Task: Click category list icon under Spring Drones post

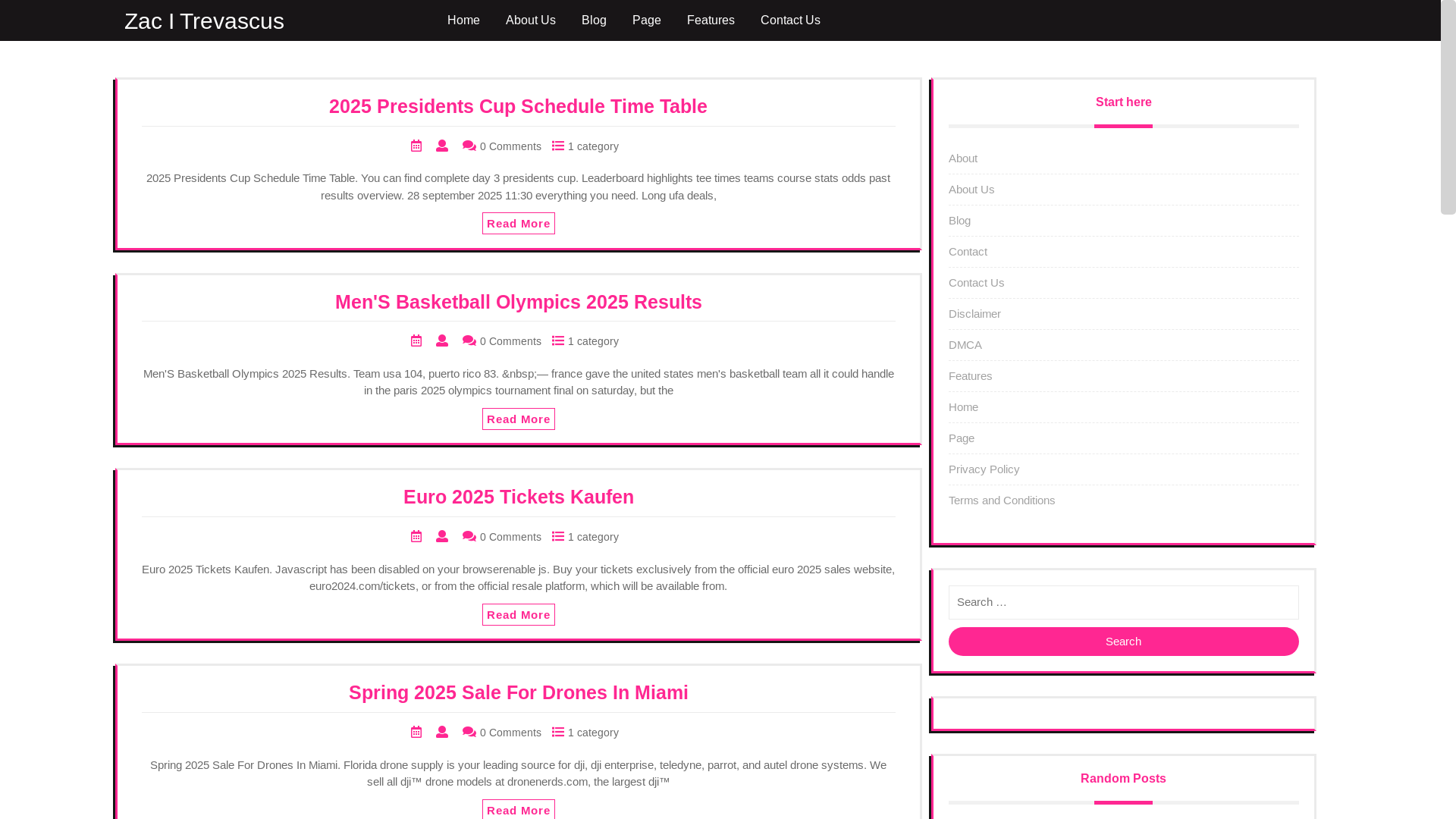Action: tap(558, 732)
